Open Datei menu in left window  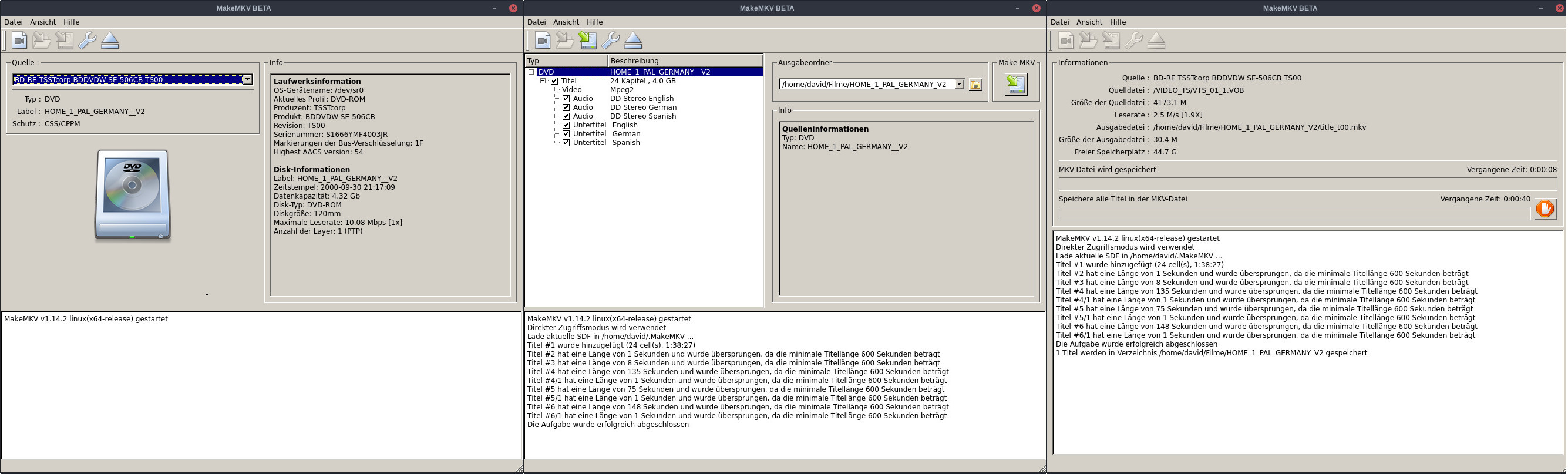coord(14,22)
